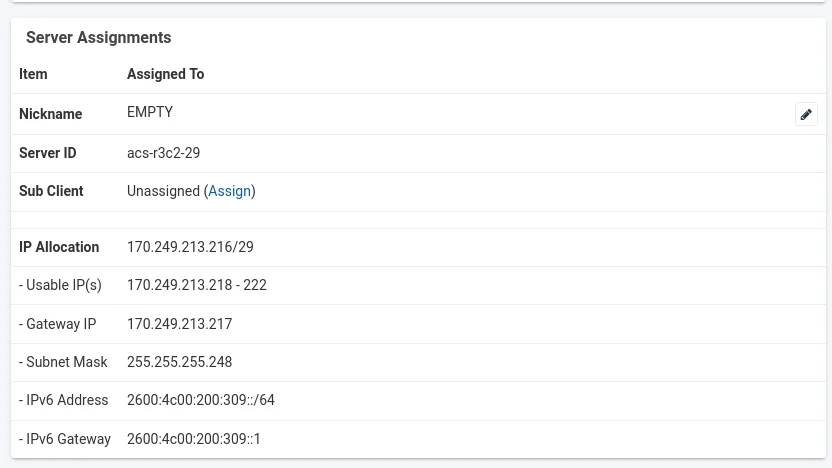Click the usable IP range 170.249.213.218 - 222

197,285
